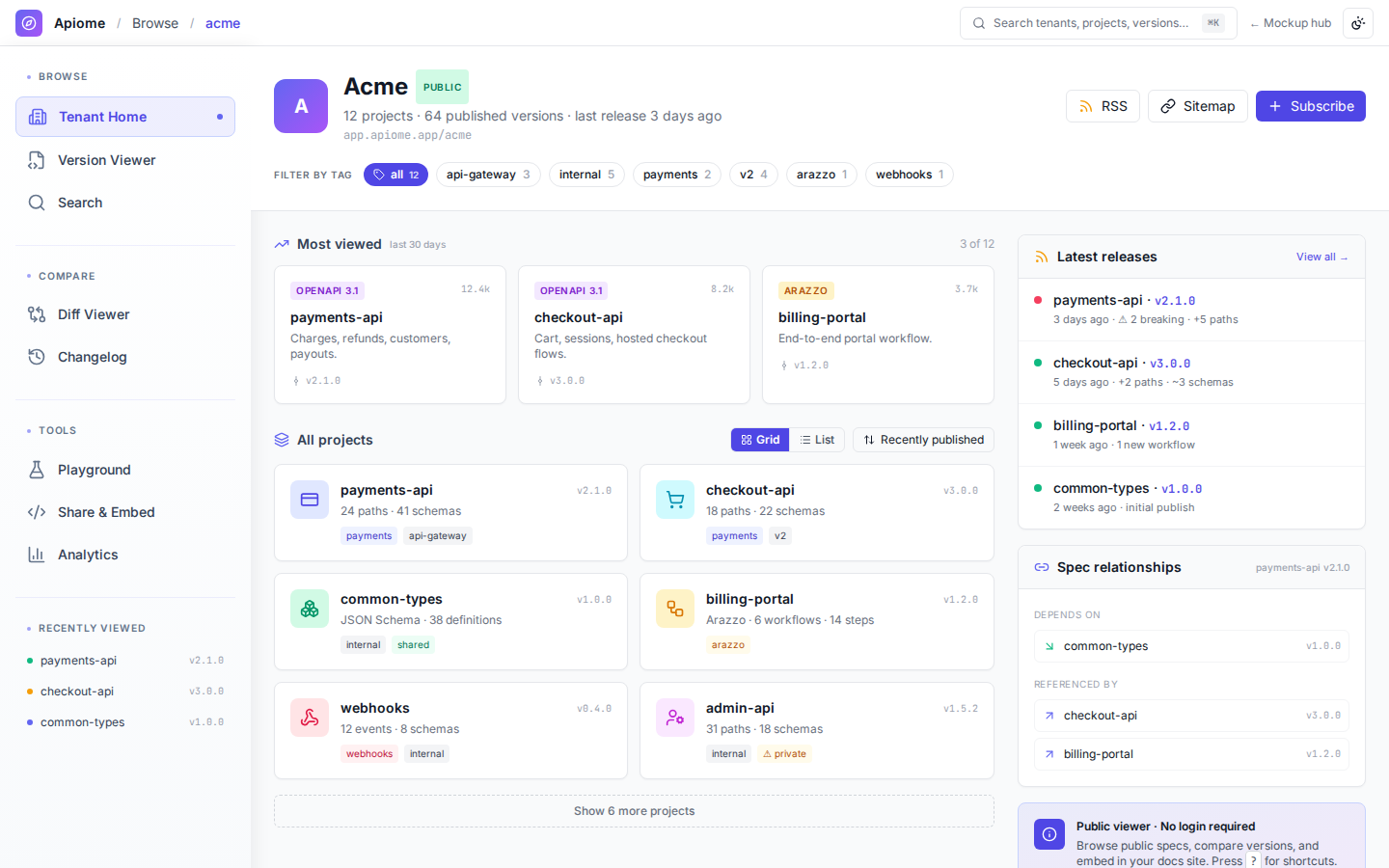The image size is (1389, 868).
Task: Filter by the internal tag chip
Action: tap(586, 175)
